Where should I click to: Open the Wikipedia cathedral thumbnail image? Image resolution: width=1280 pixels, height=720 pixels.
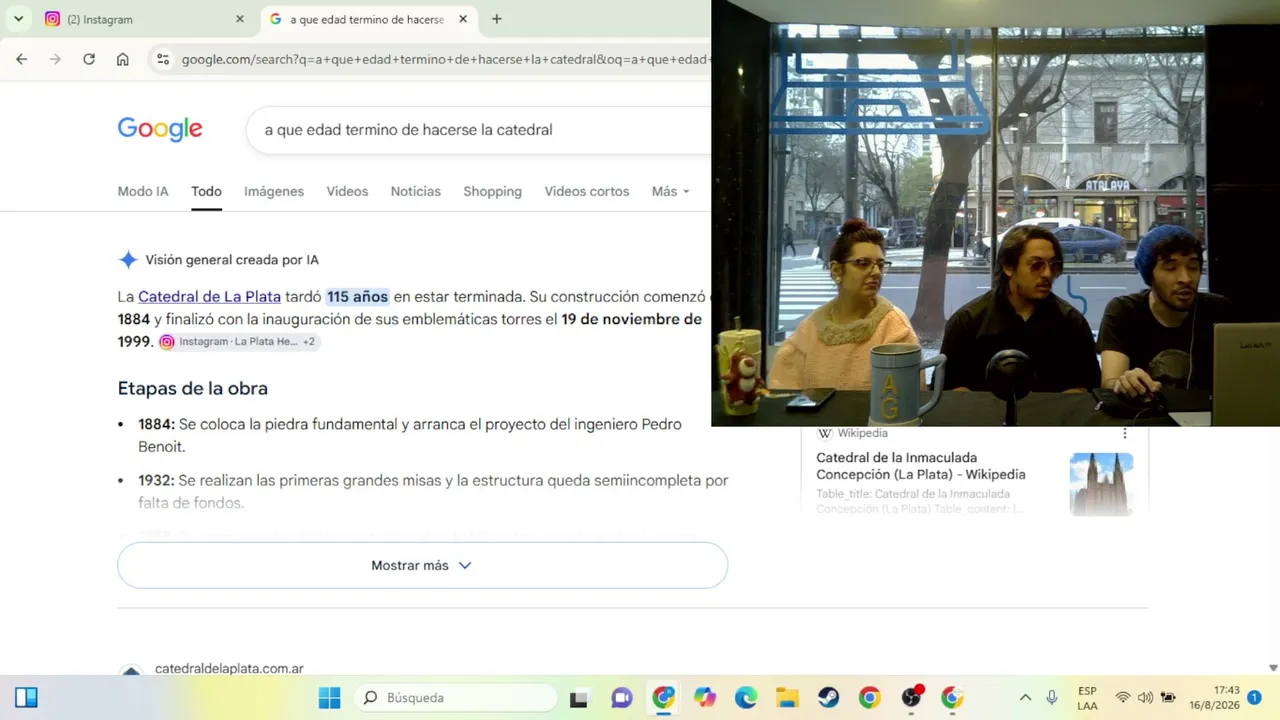pyautogui.click(x=1101, y=484)
